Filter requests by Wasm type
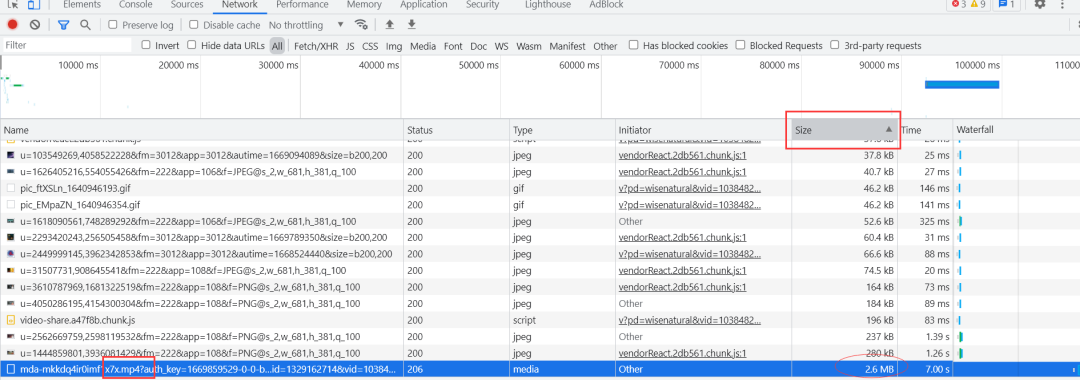This screenshot has width=1080, height=380. pyautogui.click(x=529, y=46)
